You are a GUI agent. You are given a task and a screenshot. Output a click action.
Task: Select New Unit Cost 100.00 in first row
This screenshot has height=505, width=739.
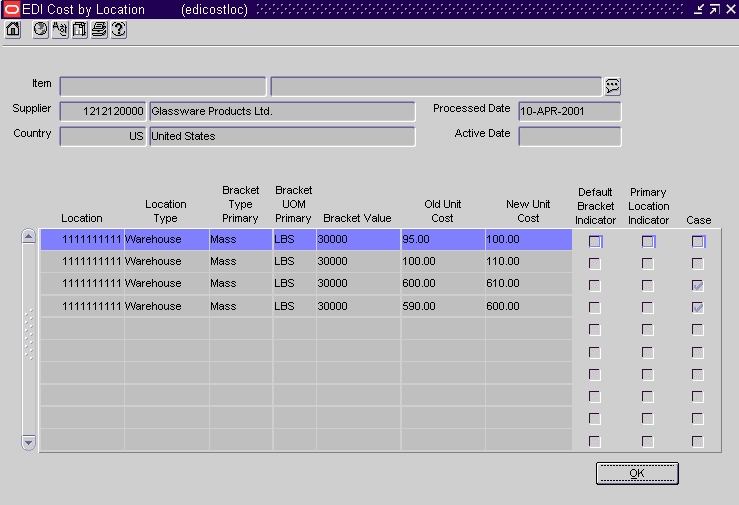pyautogui.click(x=528, y=239)
